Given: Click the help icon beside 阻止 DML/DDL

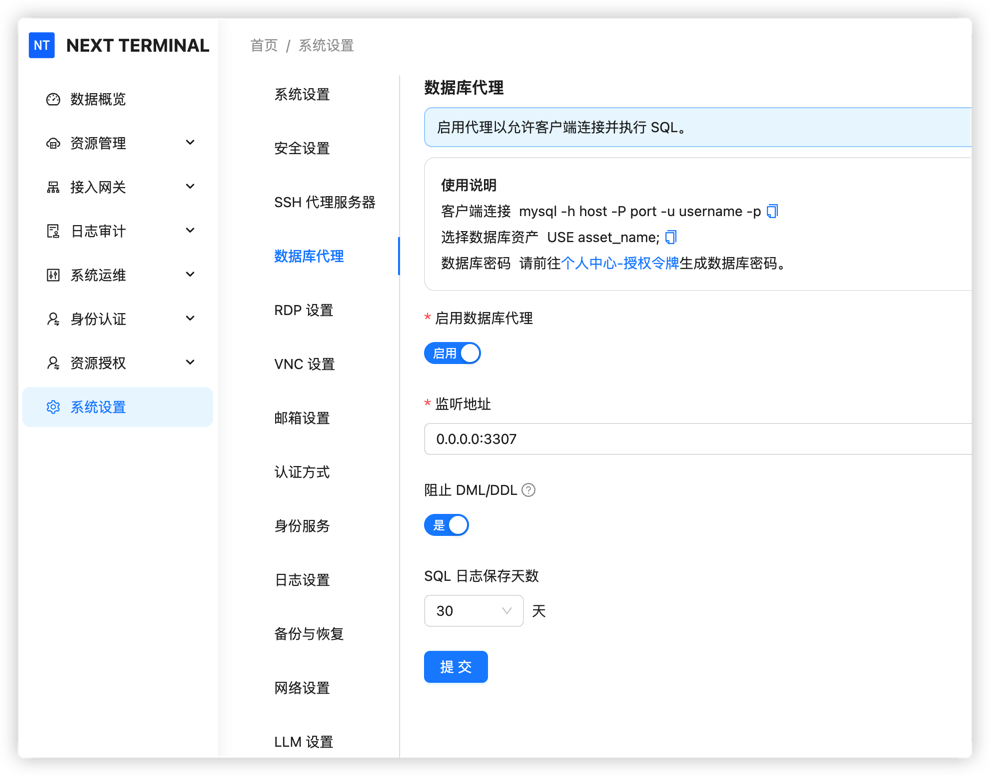Looking at the screenshot, I should click(529, 490).
